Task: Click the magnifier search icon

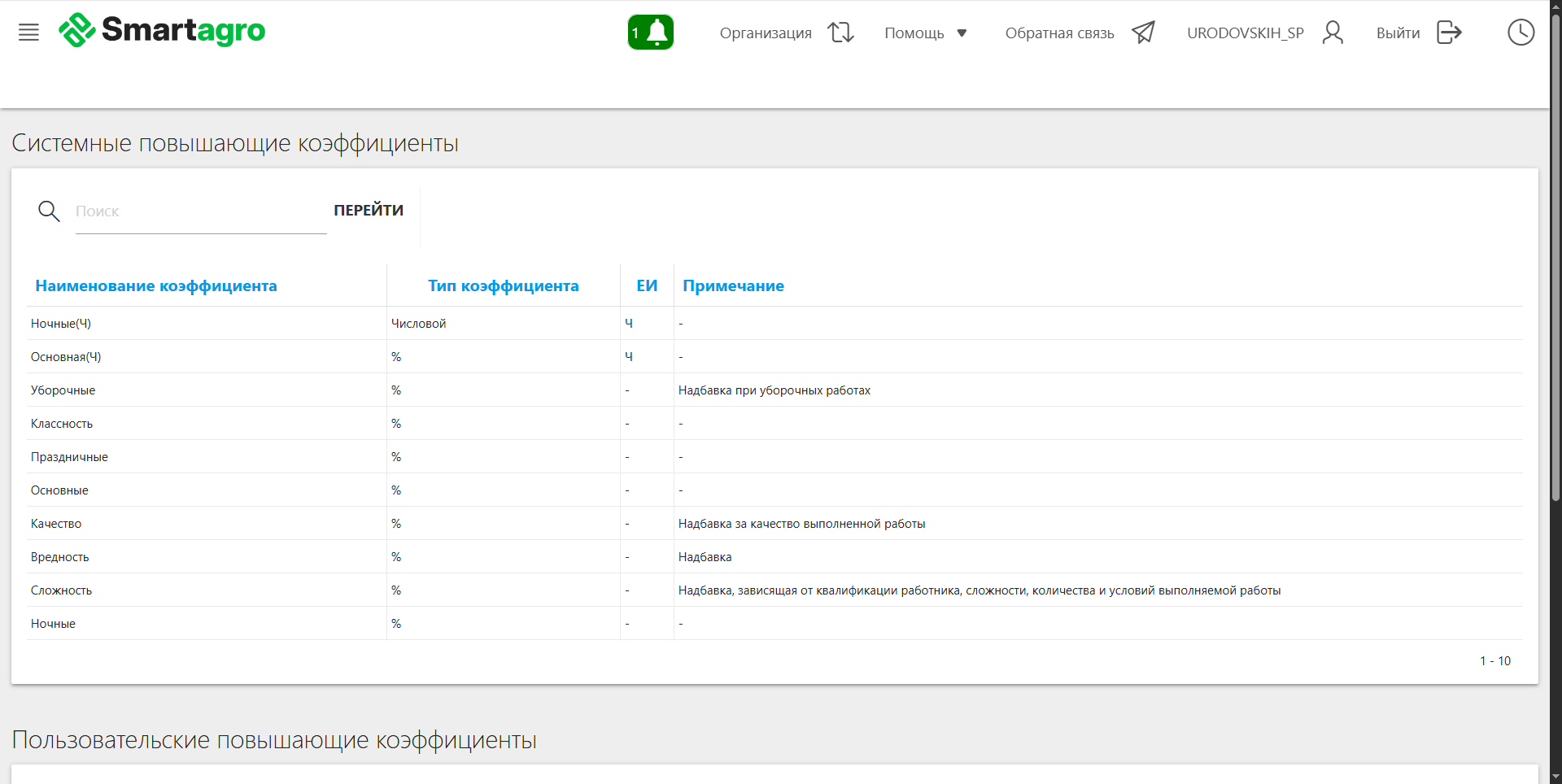Action: (x=49, y=211)
